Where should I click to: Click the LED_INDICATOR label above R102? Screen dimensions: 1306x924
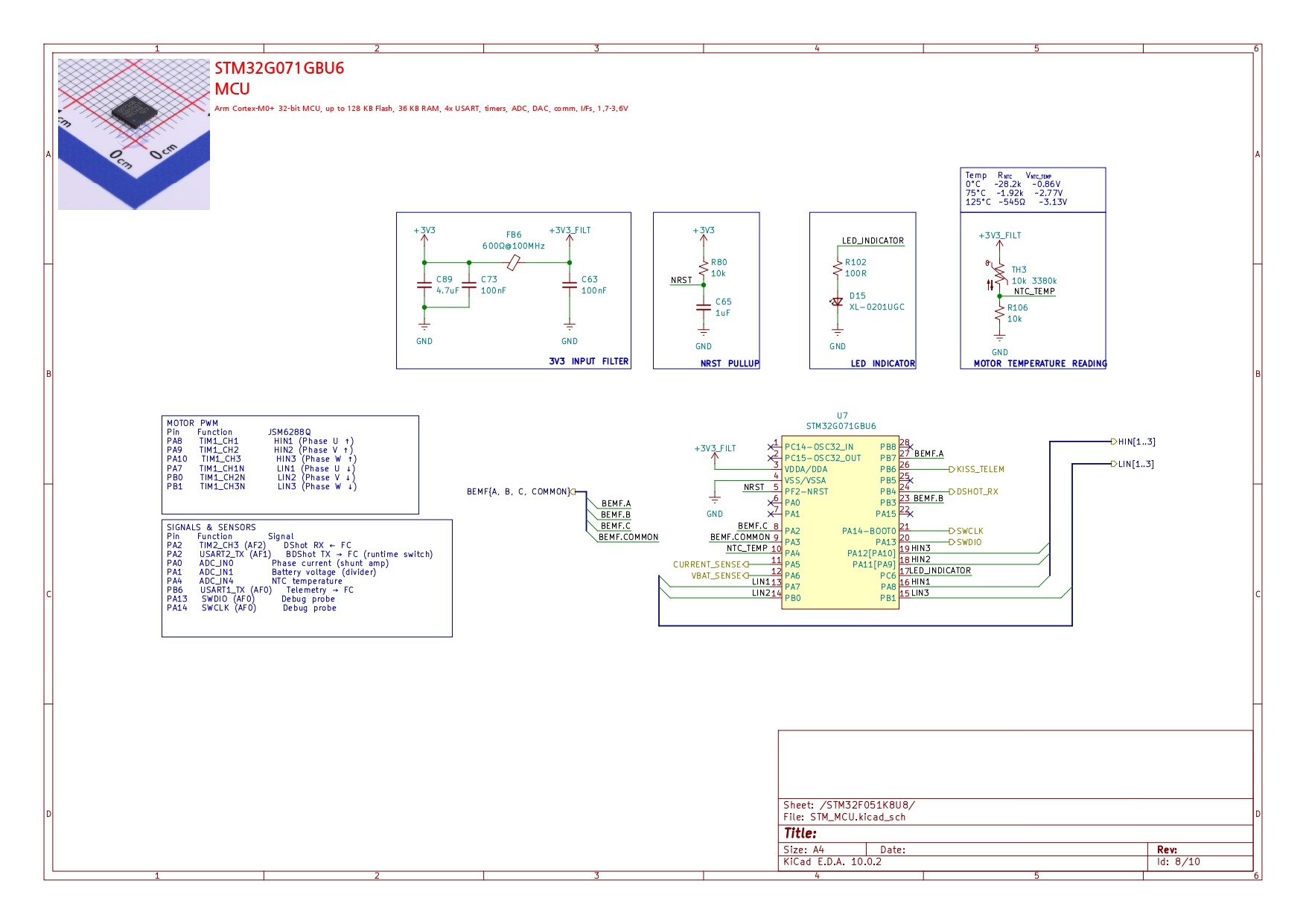873,240
